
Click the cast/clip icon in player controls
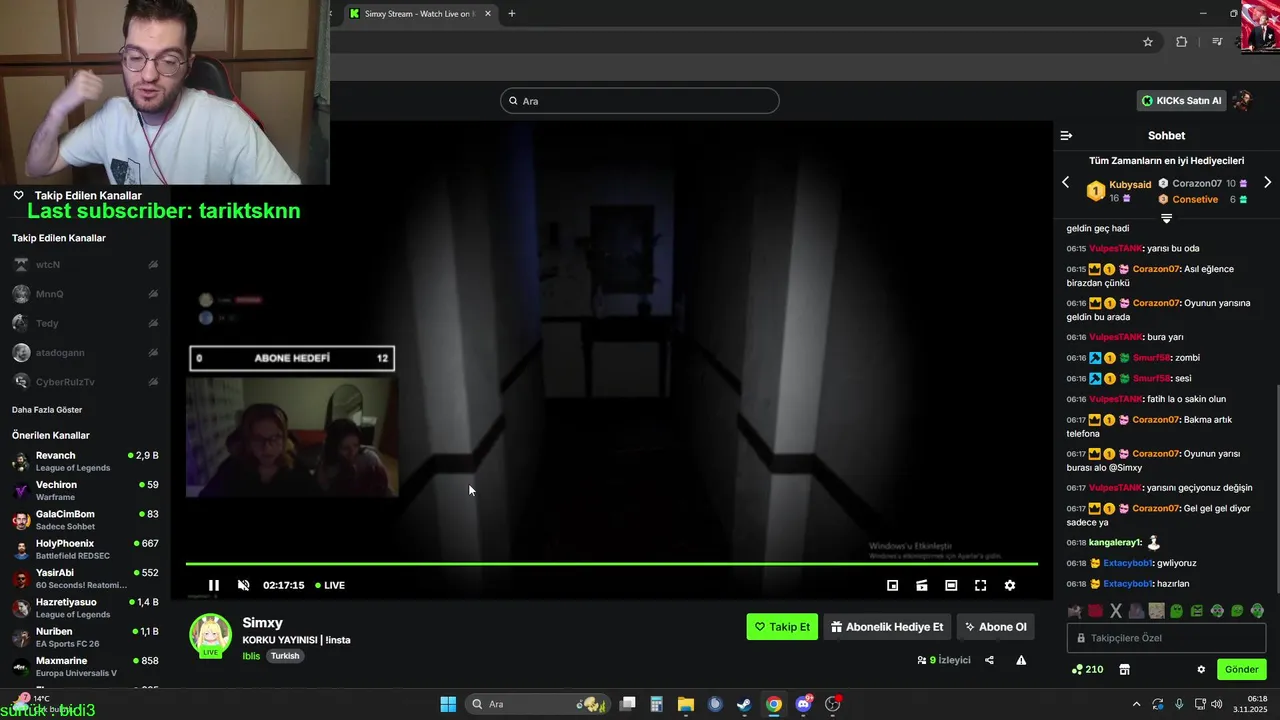(922, 585)
